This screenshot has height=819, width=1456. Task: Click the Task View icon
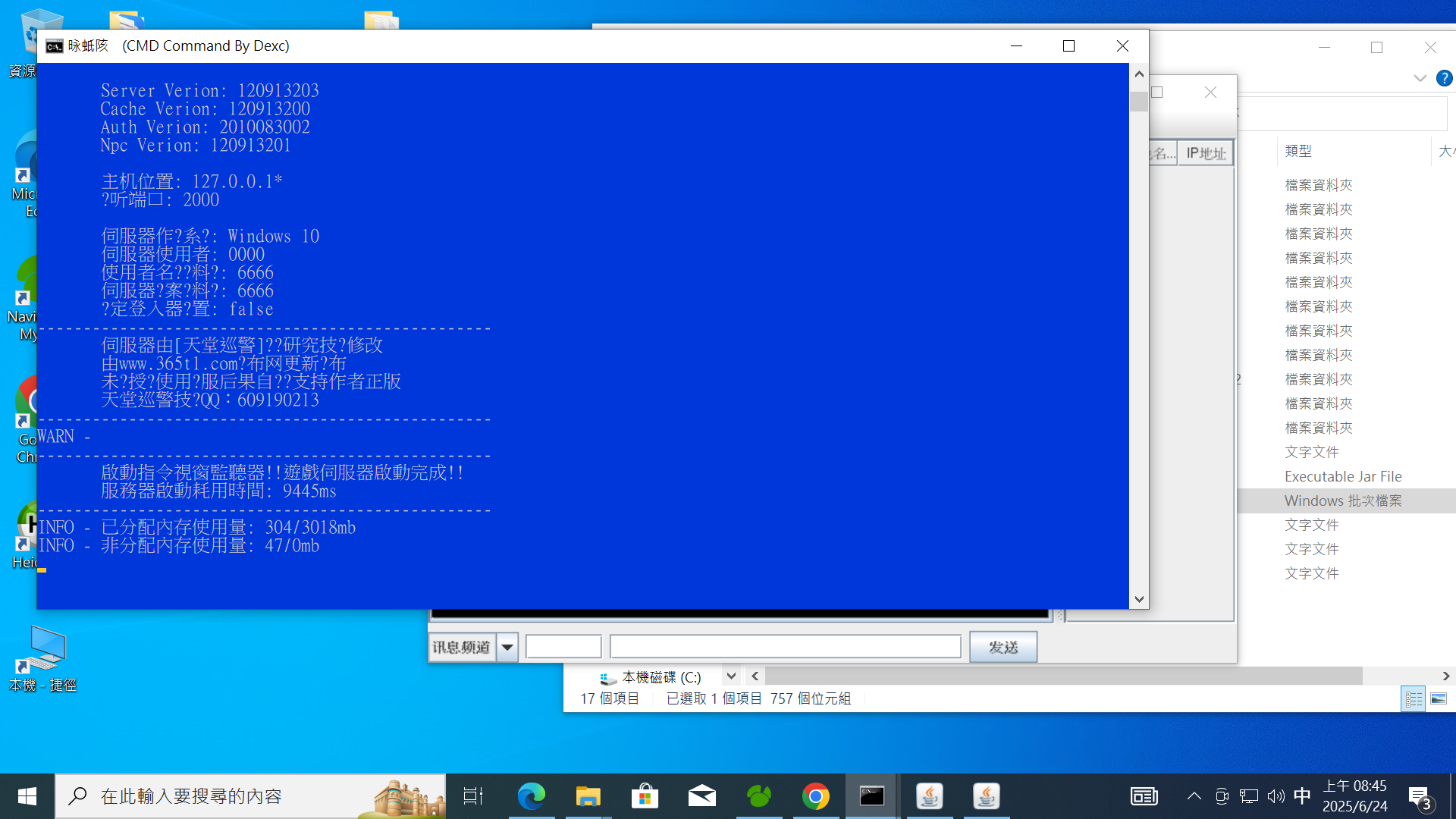pyautogui.click(x=473, y=796)
